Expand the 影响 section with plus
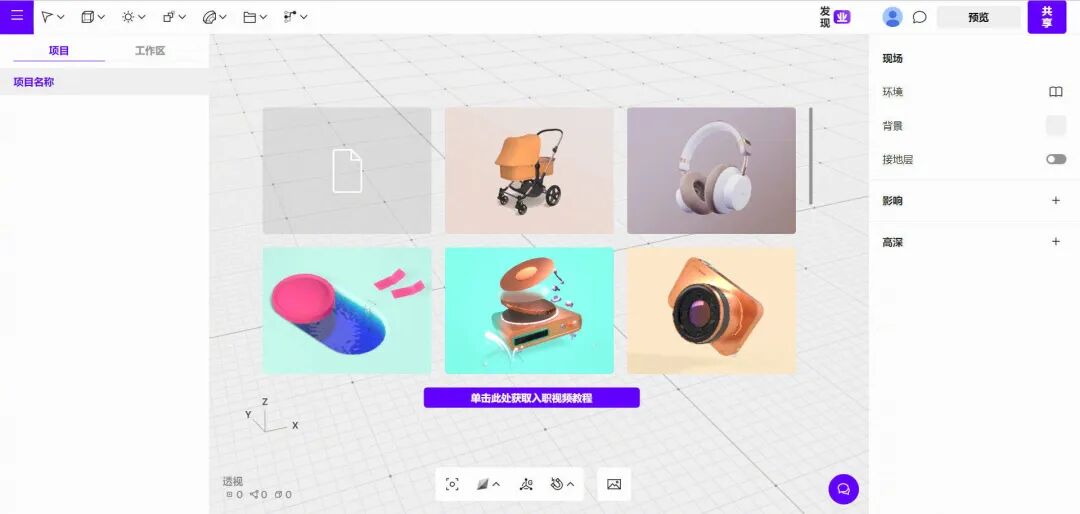This screenshot has height=514, width=1080. (1056, 201)
